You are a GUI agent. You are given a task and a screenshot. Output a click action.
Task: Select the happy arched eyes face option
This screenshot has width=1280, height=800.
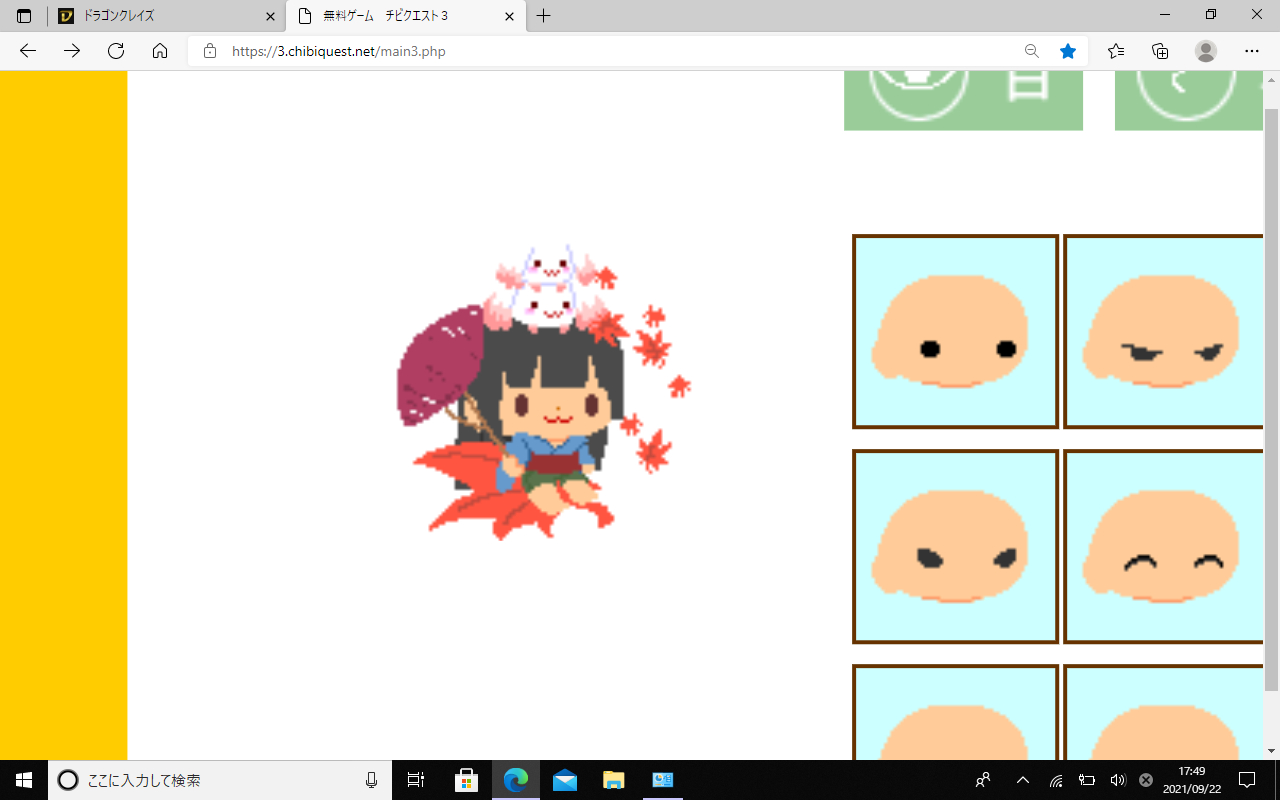(x=1164, y=546)
